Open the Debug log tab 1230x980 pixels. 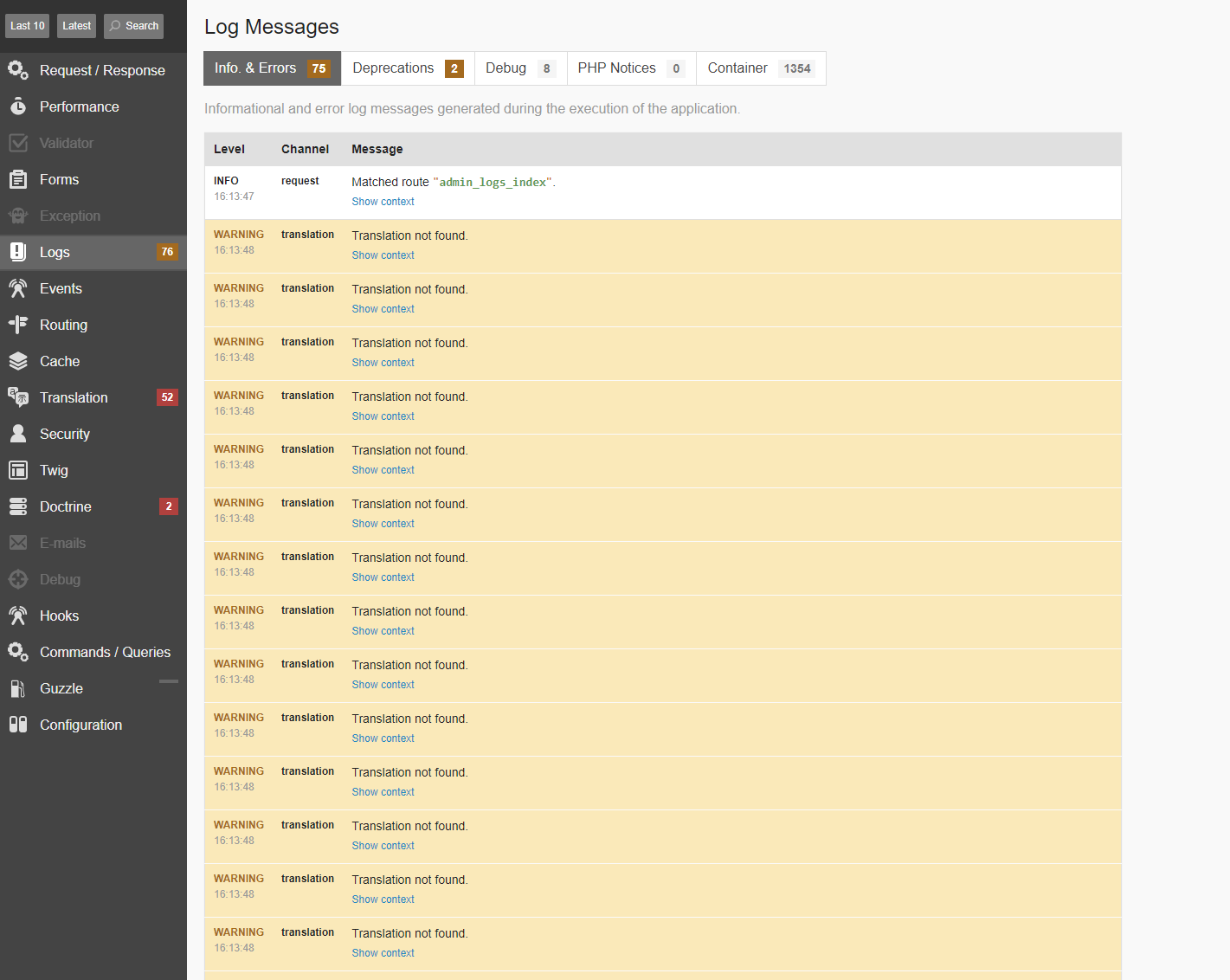click(521, 68)
